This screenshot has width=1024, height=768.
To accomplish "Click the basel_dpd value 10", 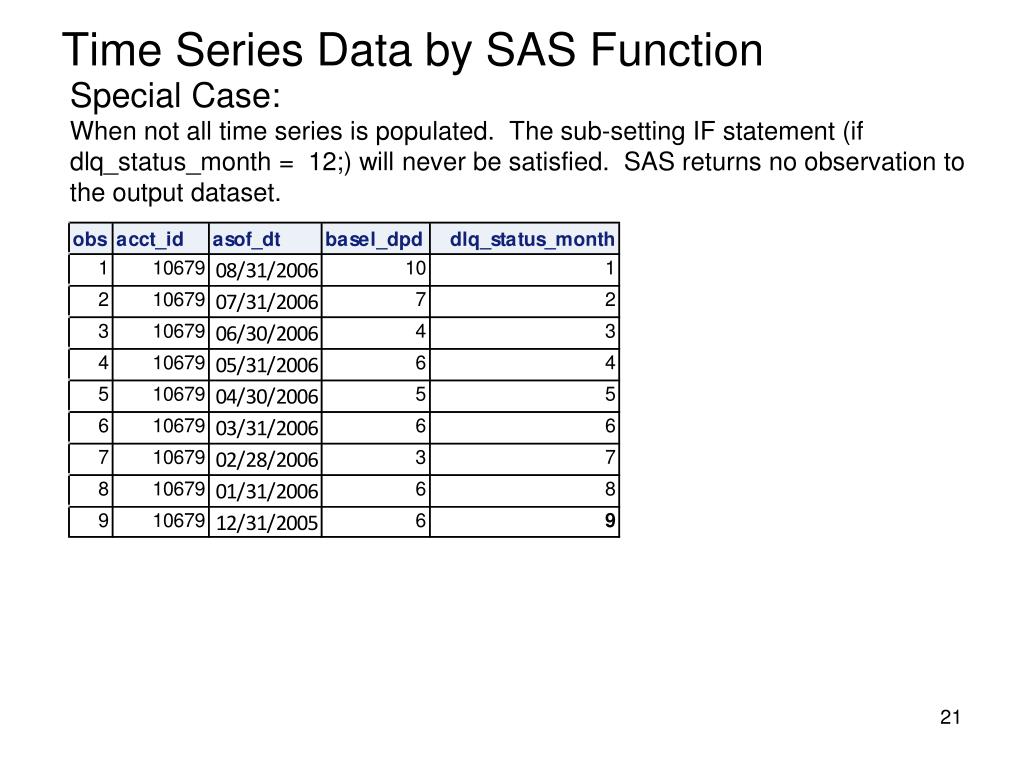I will coord(415,268).
